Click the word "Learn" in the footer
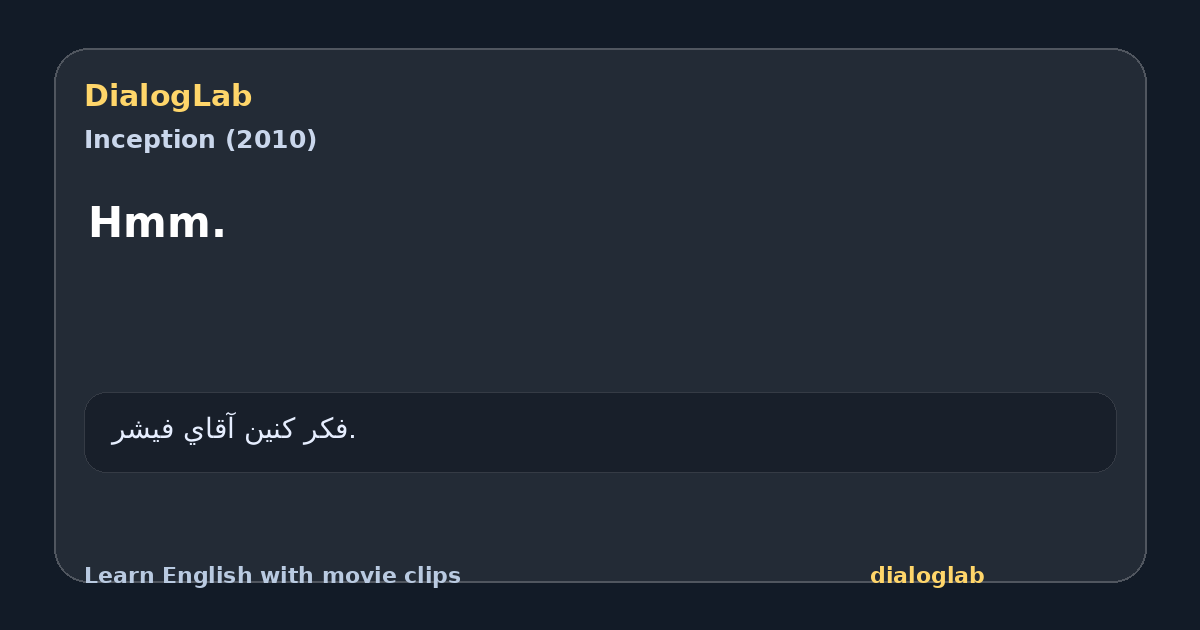The width and height of the screenshot is (1200, 630). click(x=119, y=576)
